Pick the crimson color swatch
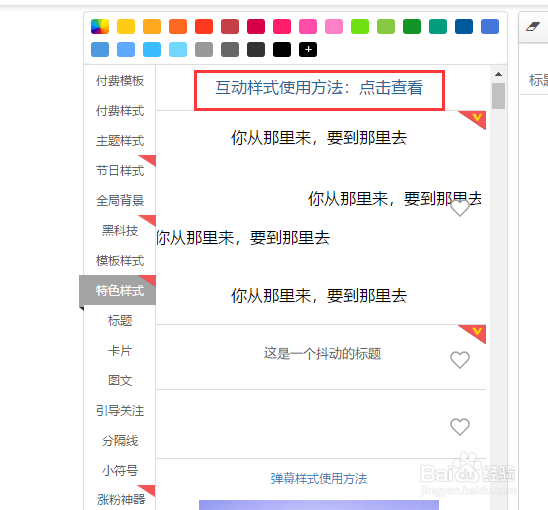This screenshot has height=510, width=548. click(256, 27)
